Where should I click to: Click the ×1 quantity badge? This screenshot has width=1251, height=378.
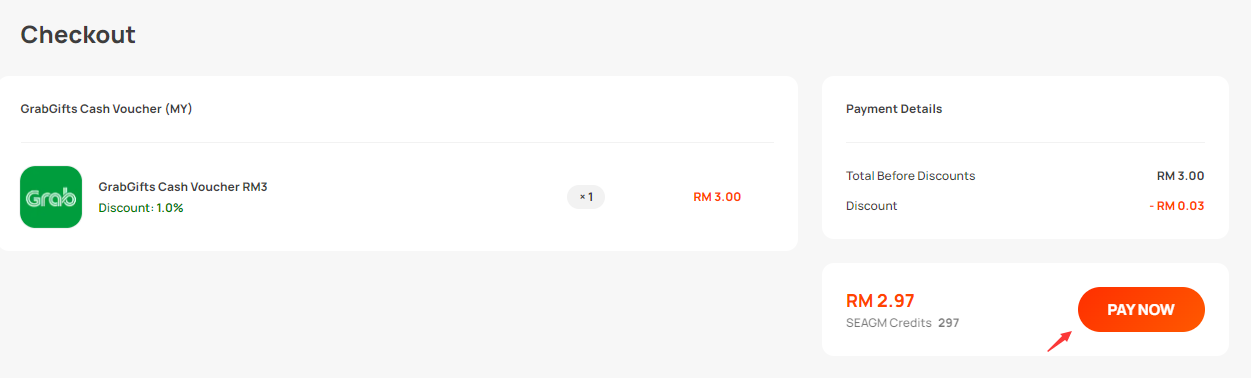click(x=586, y=197)
